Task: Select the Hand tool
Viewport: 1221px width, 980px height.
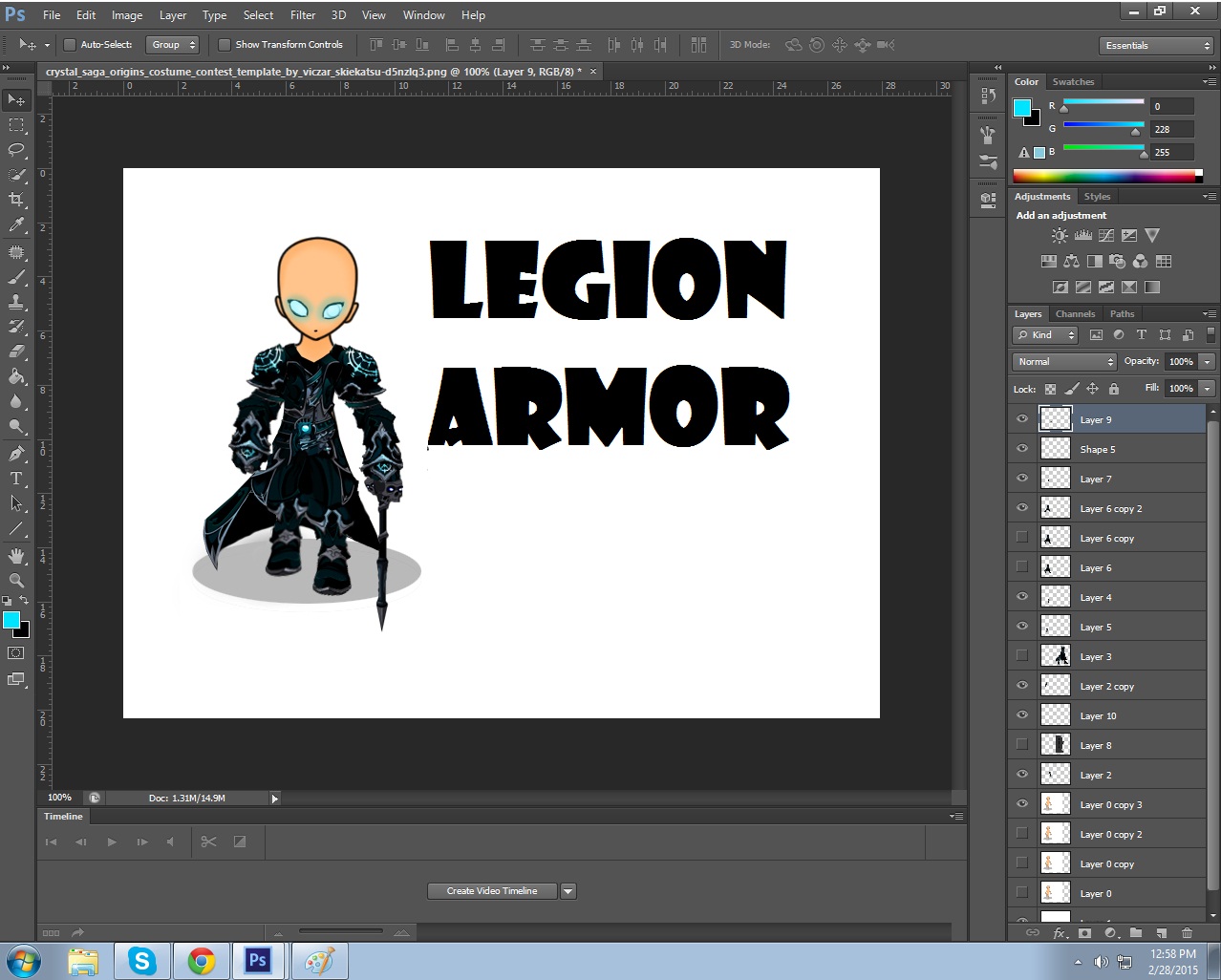Action: (x=16, y=555)
